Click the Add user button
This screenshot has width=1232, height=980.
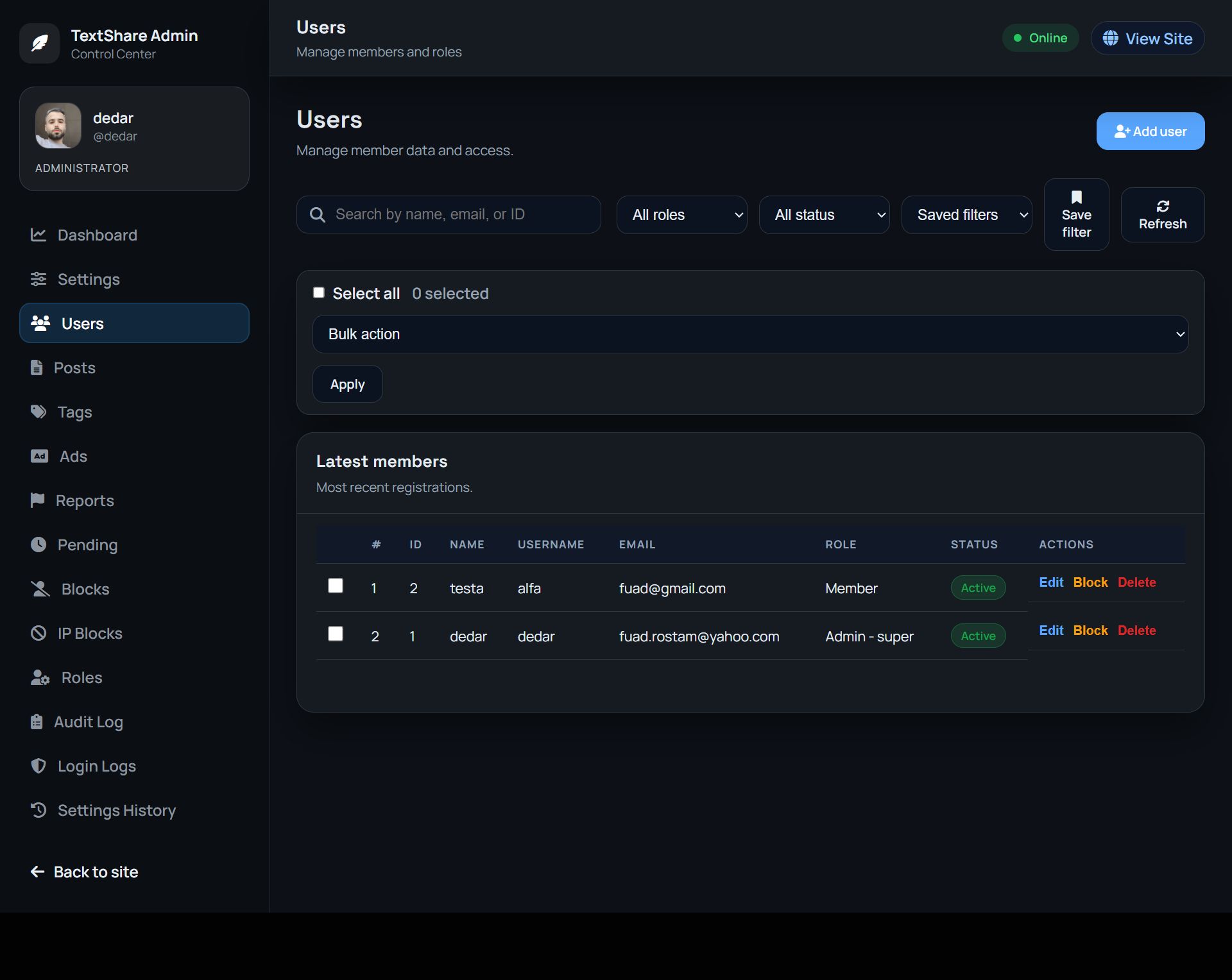click(x=1150, y=131)
